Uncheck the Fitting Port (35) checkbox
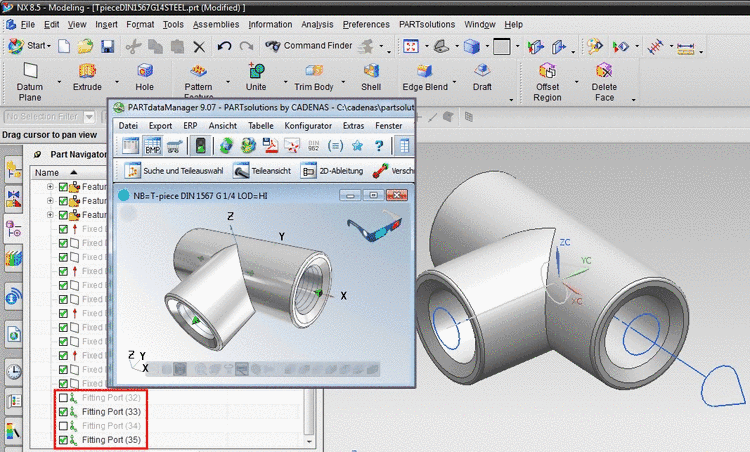Viewport: 750px width, 452px height. [x=63, y=440]
